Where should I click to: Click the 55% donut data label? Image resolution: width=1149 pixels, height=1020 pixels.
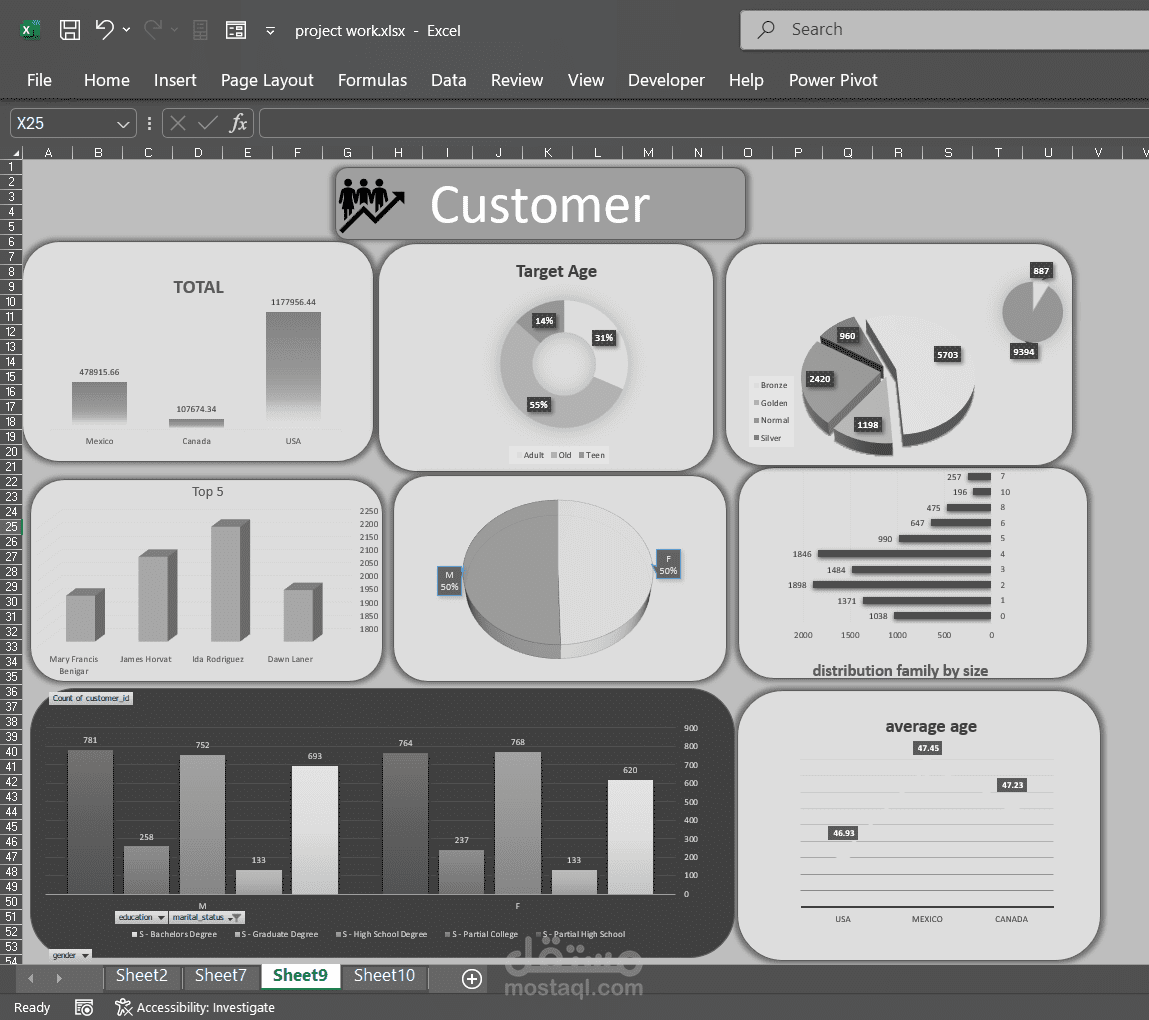pyautogui.click(x=539, y=404)
